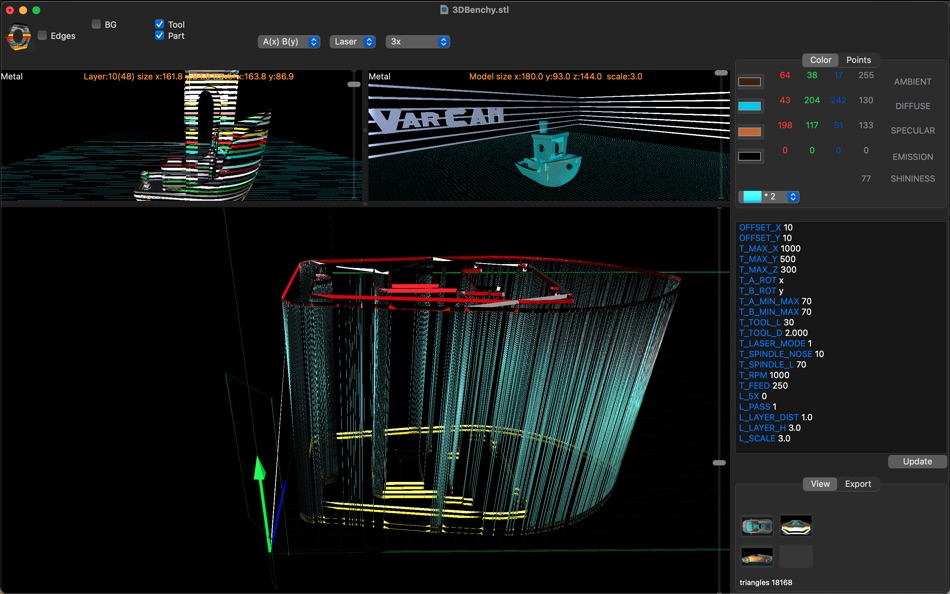
Task: Pick the DIFFUSE cyan color swatch
Action: tap(749, 107)
